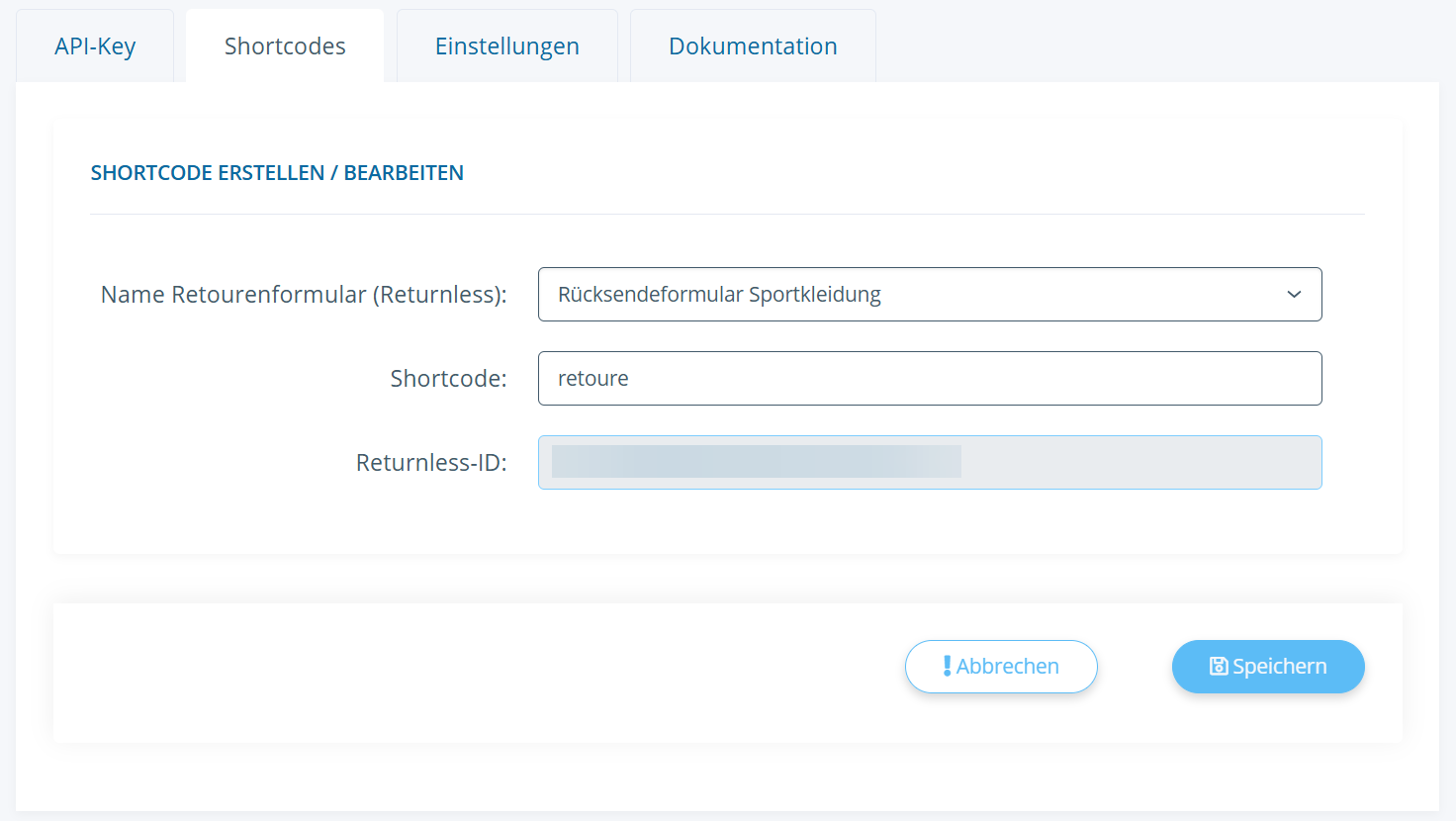Click the exclamation mark icon on Abbrechen
The width and height of the screenshot is (1456, 821).
947,667
